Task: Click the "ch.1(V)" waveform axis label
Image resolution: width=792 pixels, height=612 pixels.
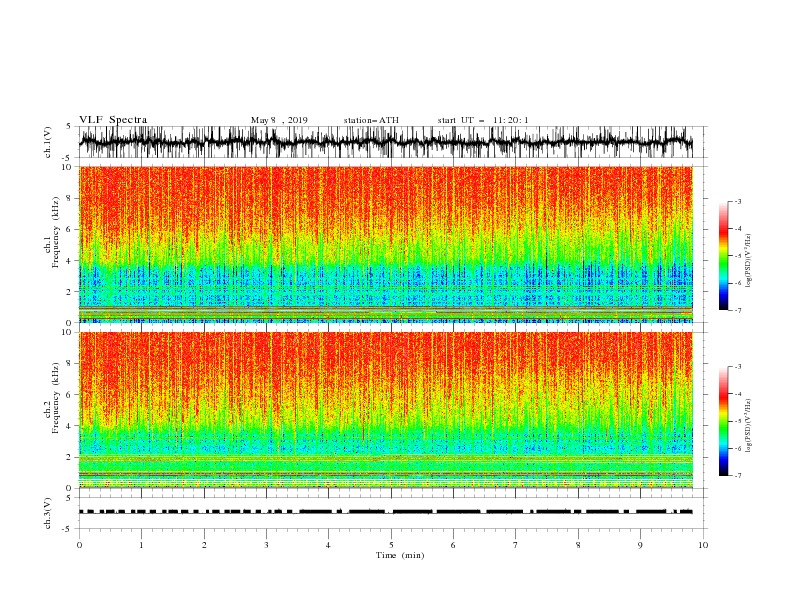Action: coord(48,142)
